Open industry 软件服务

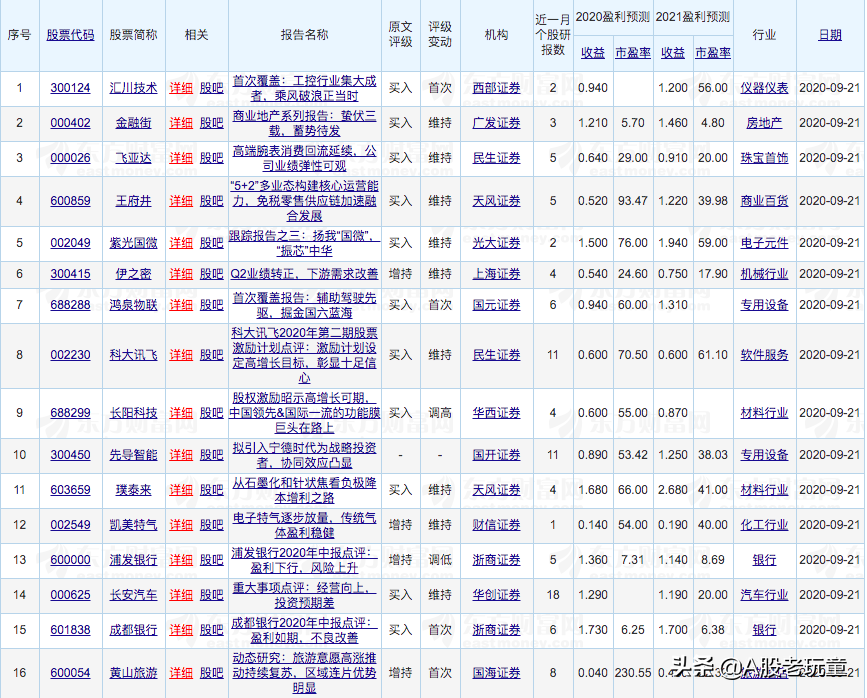pyautogui.click(x=764, y=355)
